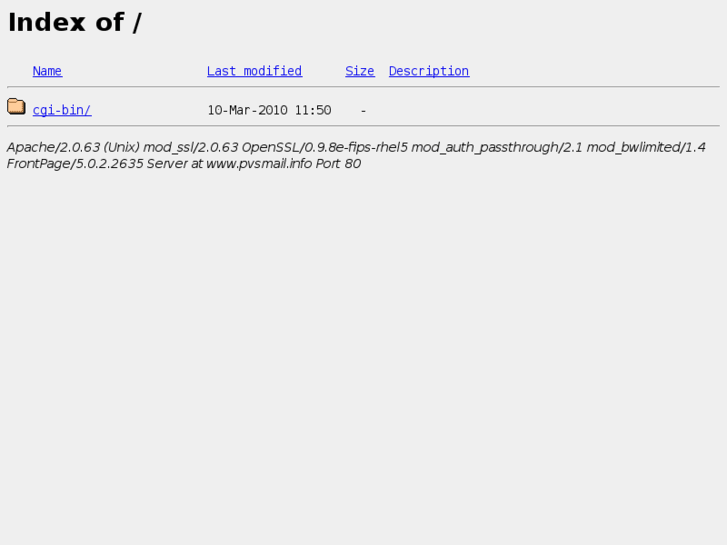
Task: Click the (Unix) text in the footer
Action: tap(121, 147)
